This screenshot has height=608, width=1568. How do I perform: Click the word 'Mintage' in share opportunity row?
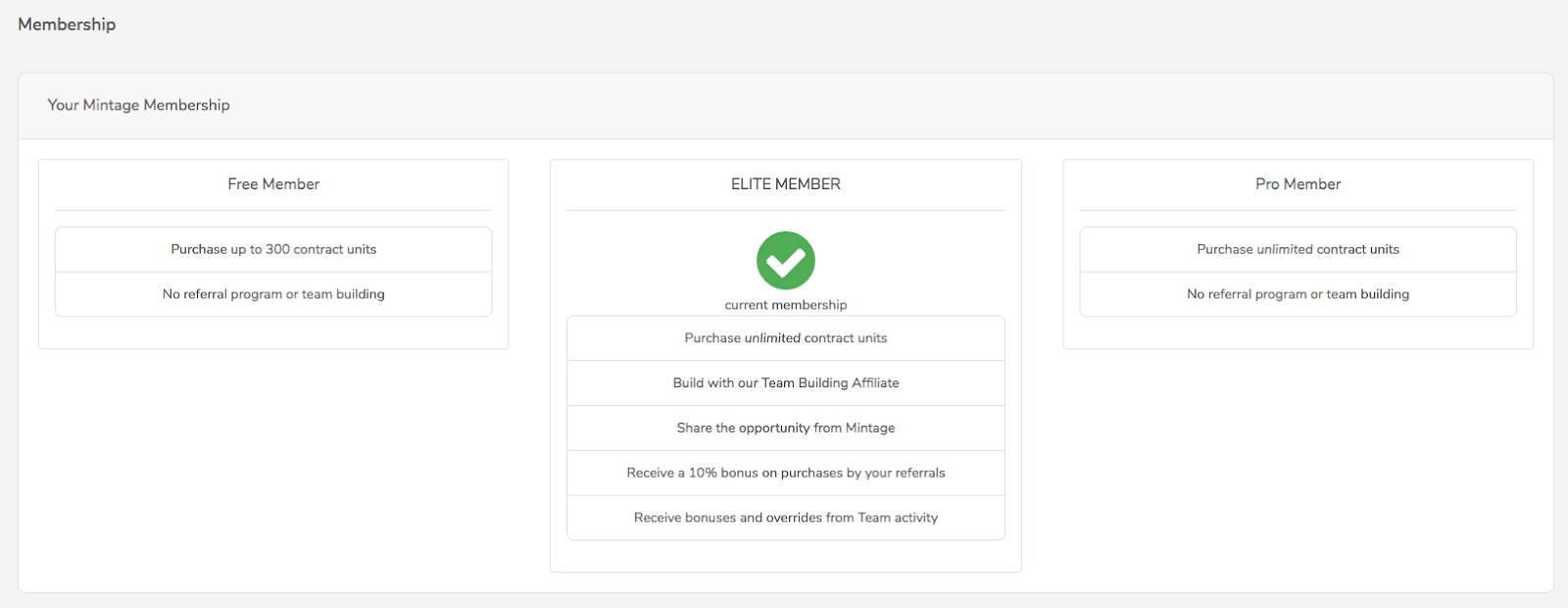coord(870,429)
